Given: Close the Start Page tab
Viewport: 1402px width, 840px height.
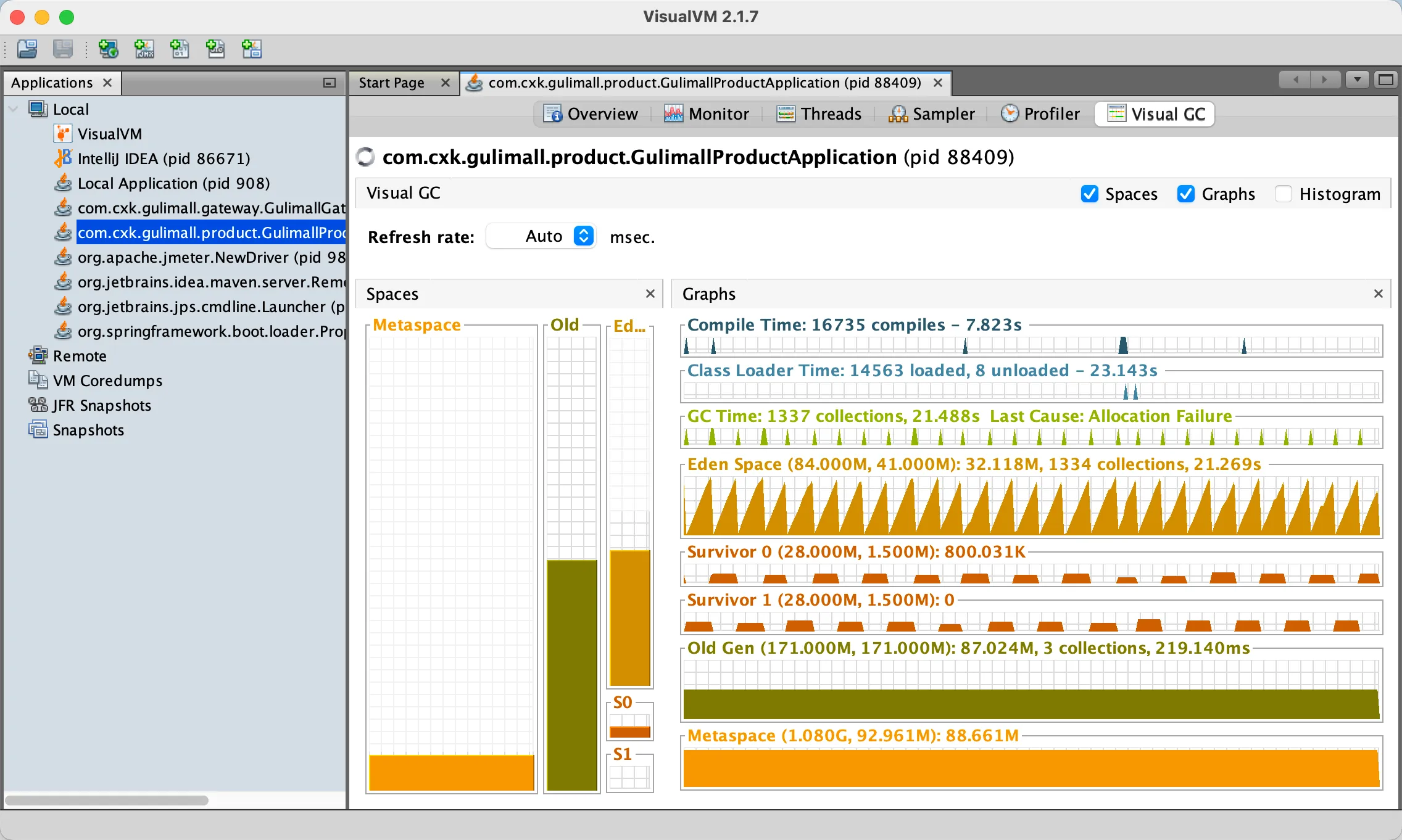Looking at the screenshot, I should click(x=446, y=83).
